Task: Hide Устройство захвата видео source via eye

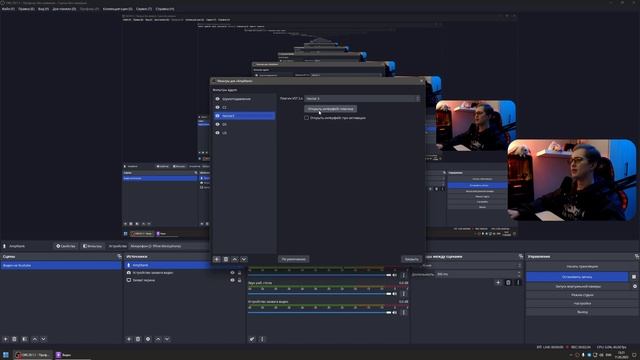Action: 233,273
